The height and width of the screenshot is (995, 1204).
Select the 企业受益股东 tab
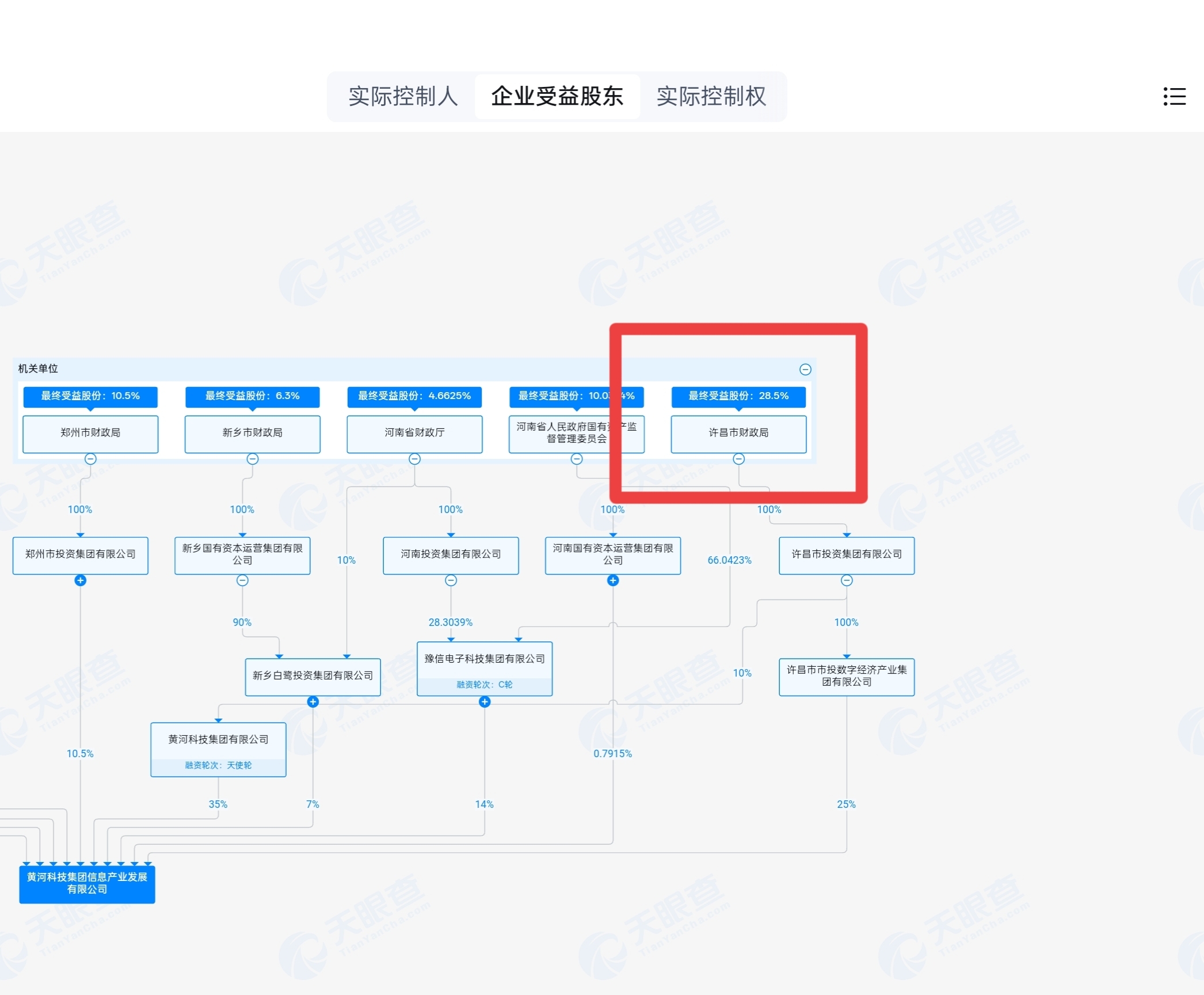557,96
